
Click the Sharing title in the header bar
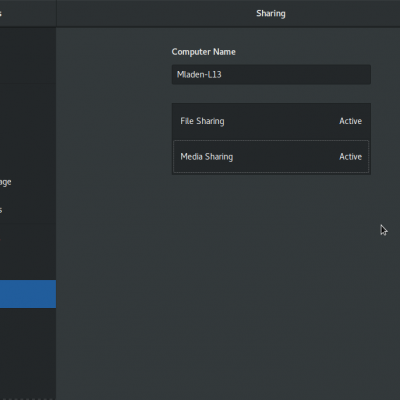point(271,14)
